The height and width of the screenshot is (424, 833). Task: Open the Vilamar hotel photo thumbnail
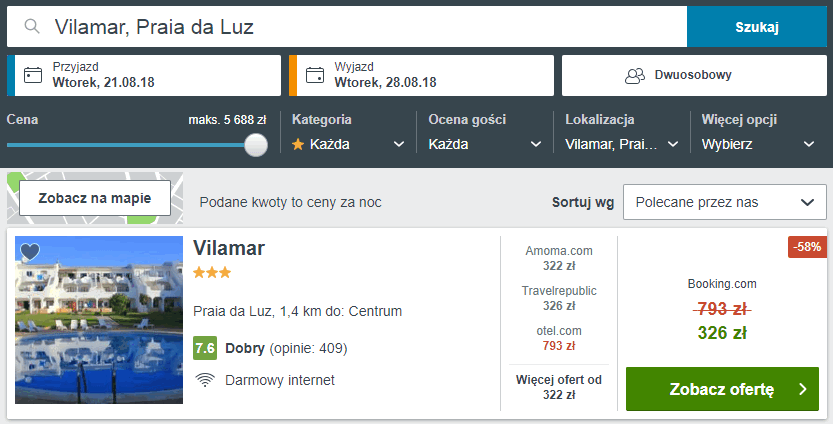click(x=99, y=320)
